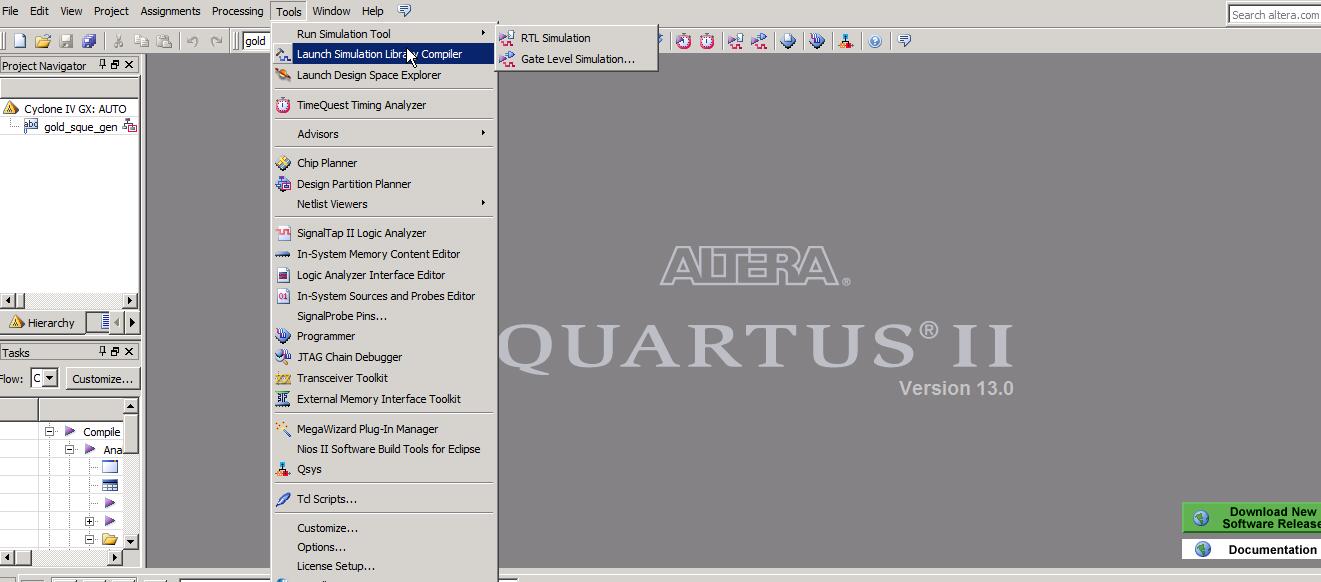Launch SignalTap II Logic Analyzer

[384, 233]
